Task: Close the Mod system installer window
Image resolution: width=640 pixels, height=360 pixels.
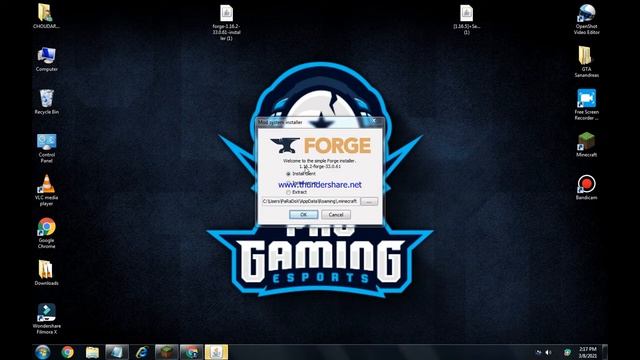Action: point(374,121)
